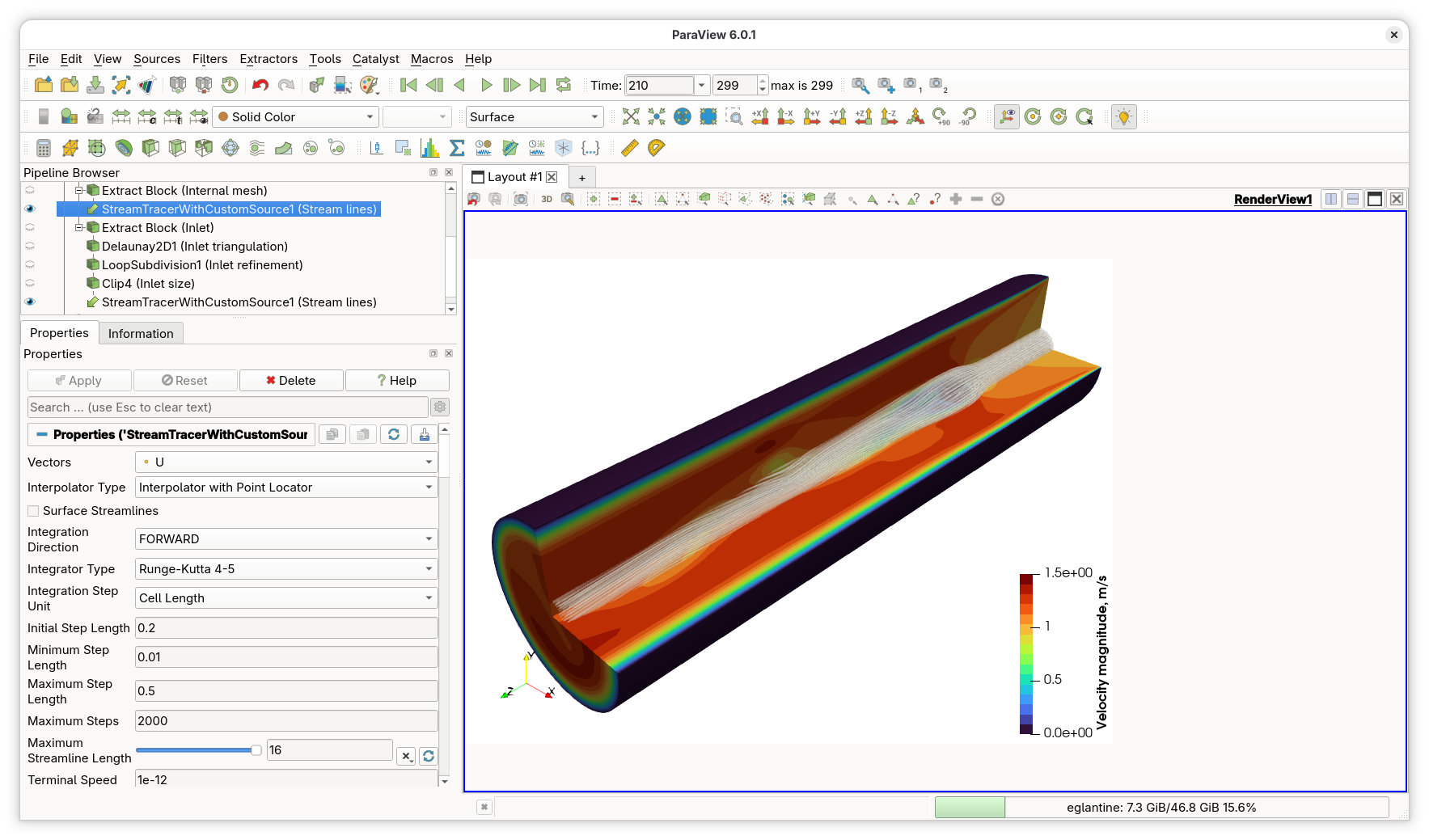The image size is (1429, 840).
Task: Hide the selected StreamTracerWithCustomSource1 eye
Action: [30, 209]
